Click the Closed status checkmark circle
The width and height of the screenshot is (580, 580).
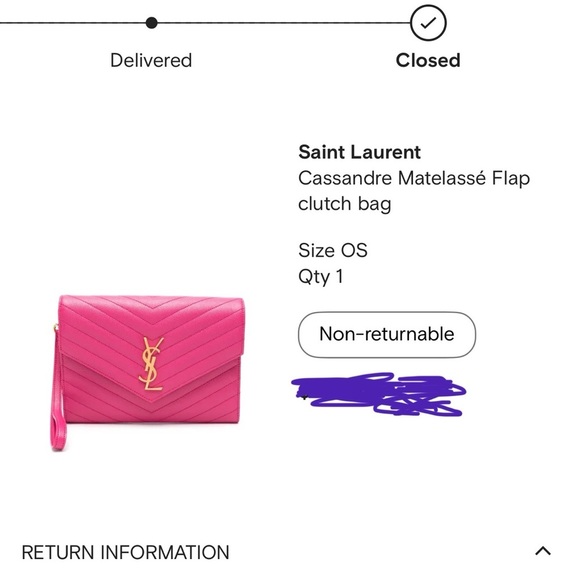pyautogui.click(x=428, y=23)
